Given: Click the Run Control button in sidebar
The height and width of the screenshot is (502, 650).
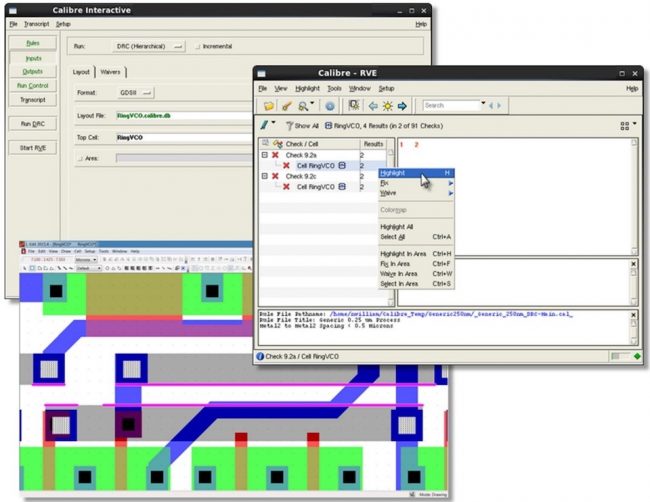Looking at the screenshot, I should pos(33,85).
